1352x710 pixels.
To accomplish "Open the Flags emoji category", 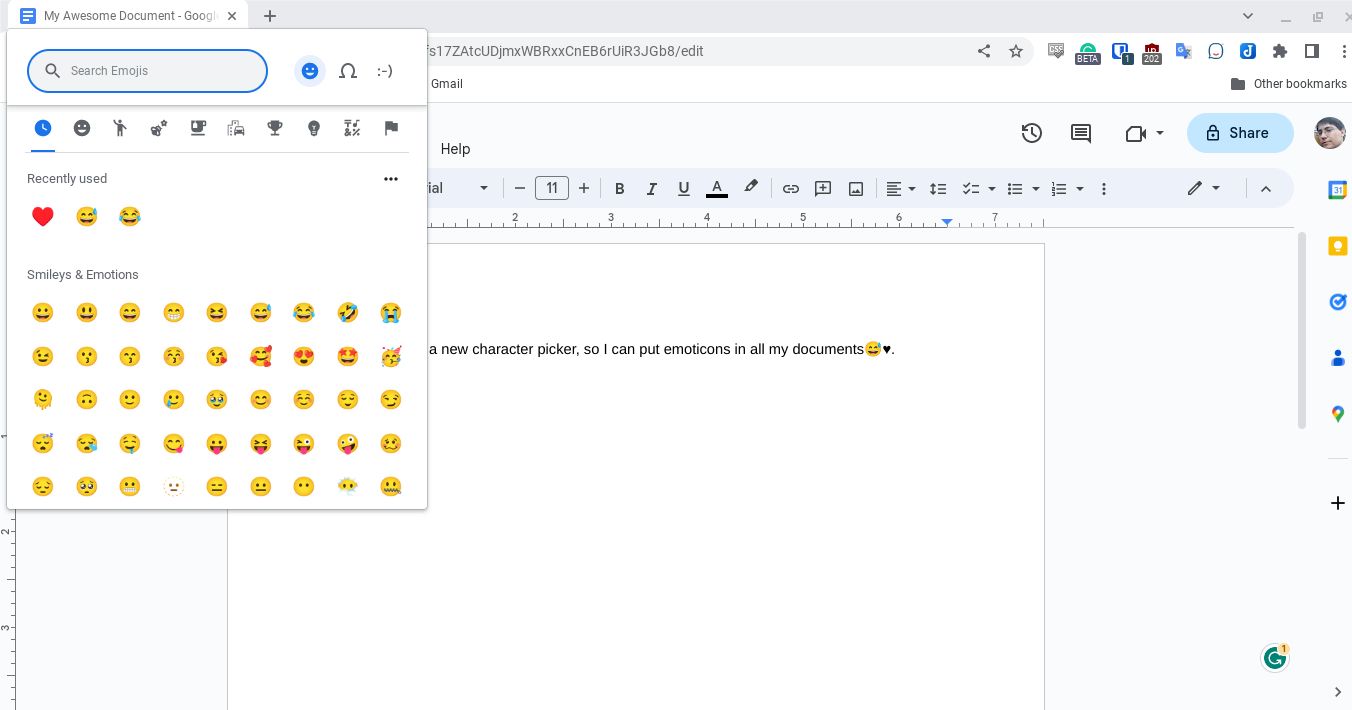I will click(x=390, y=128).
